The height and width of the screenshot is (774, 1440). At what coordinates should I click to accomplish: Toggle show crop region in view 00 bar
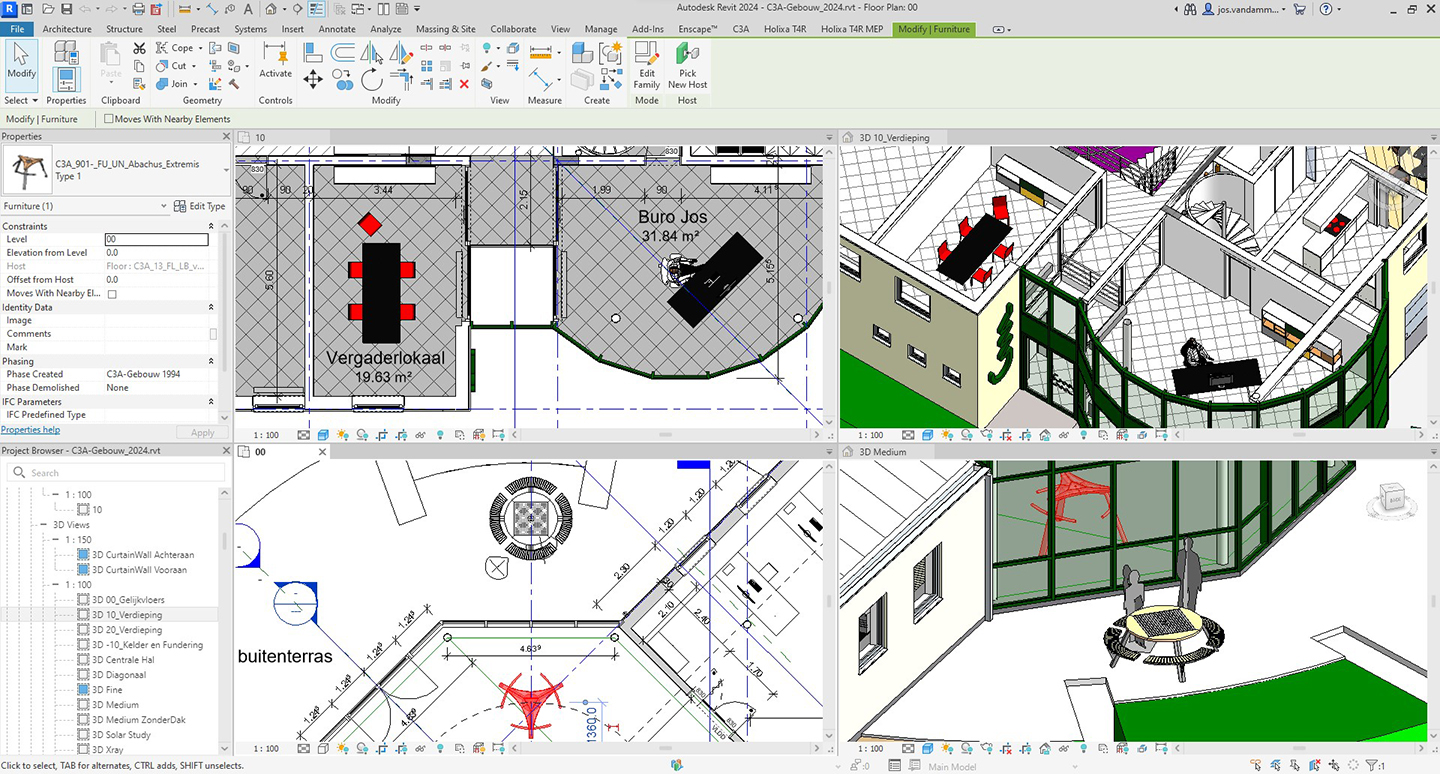(401, 747)
